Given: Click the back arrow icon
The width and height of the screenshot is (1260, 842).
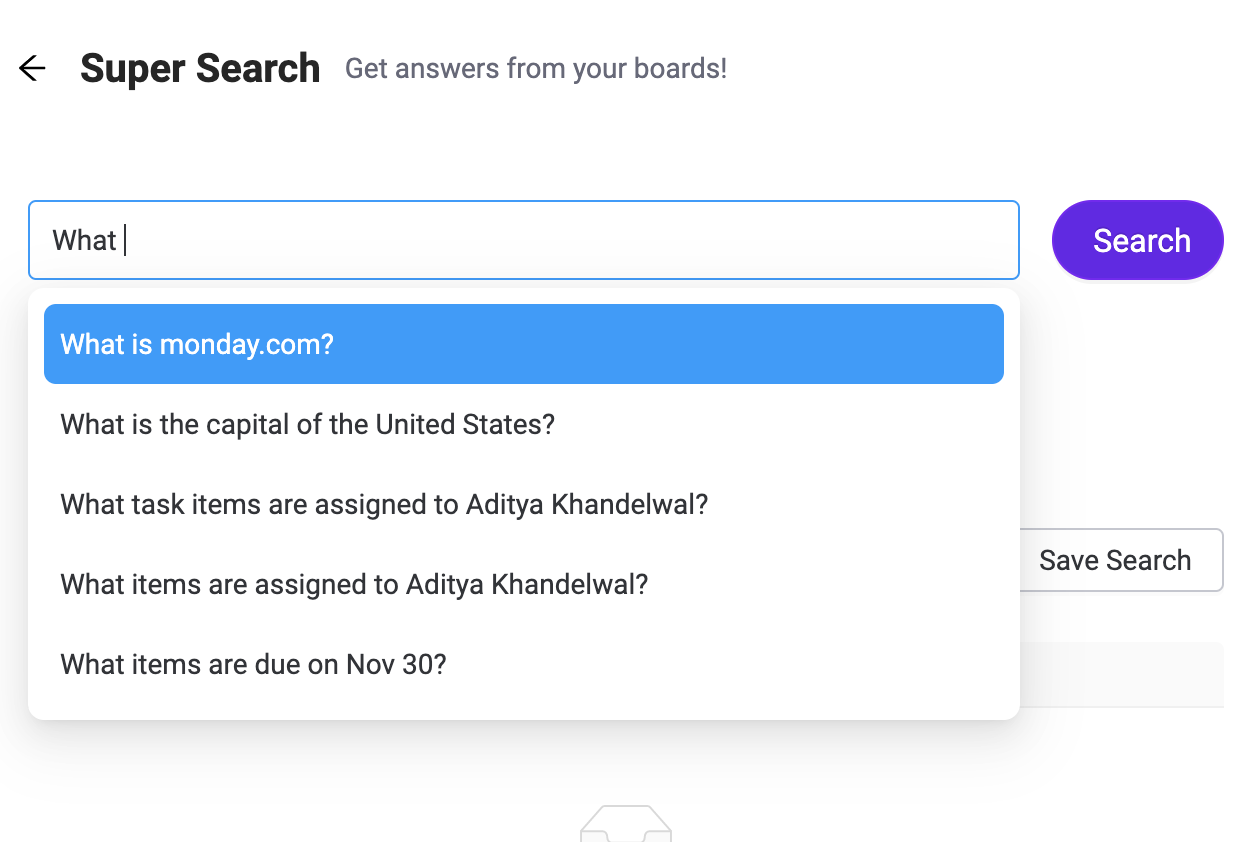Looking at the screenshot, I should tap(32, 68).
